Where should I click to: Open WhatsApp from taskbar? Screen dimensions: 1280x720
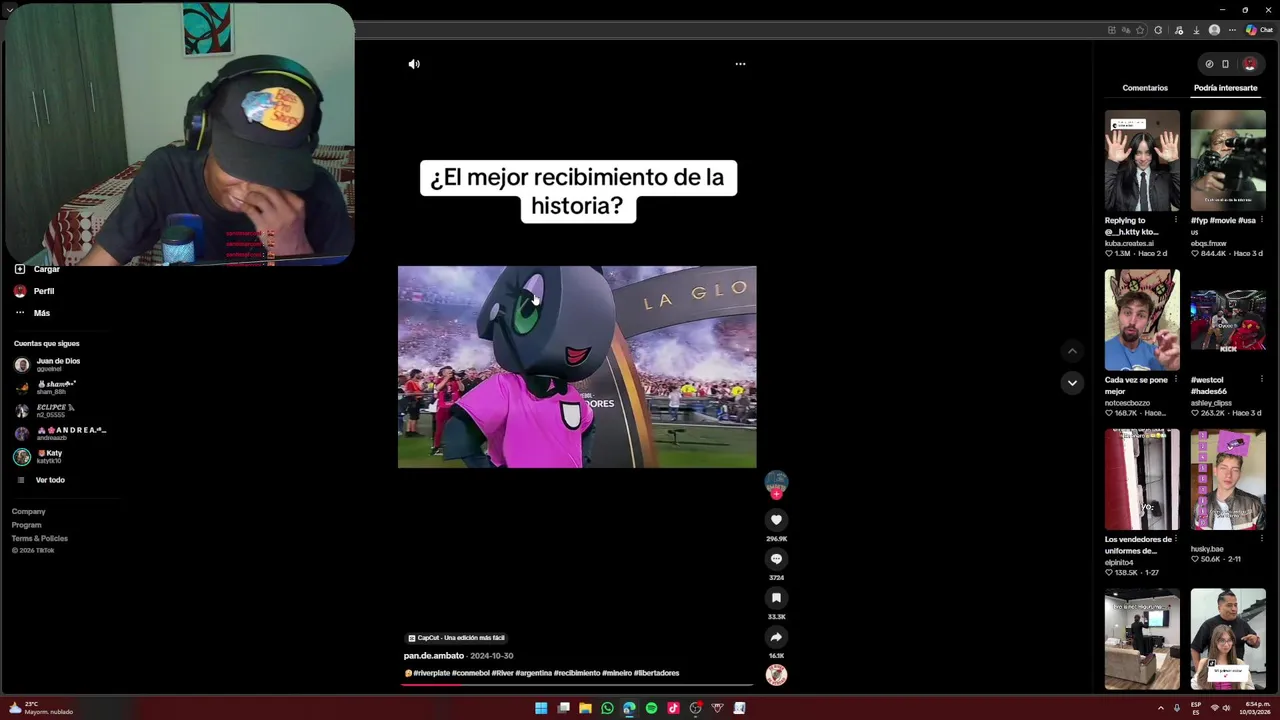607,708
